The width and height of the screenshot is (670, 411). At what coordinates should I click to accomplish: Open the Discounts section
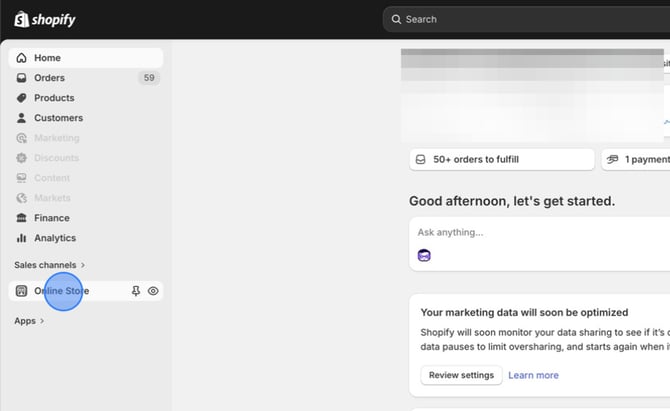pyautogui.click(x=85, y=158)
